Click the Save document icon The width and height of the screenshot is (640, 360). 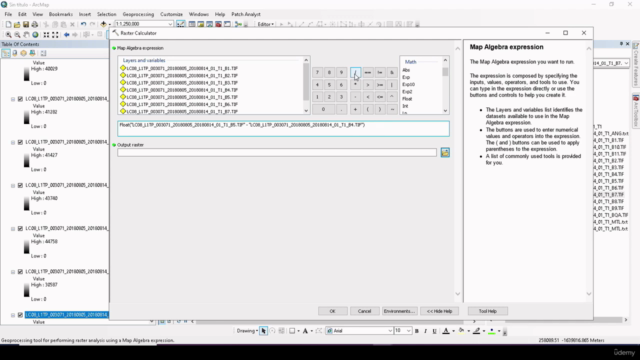(x=26, y=24)
